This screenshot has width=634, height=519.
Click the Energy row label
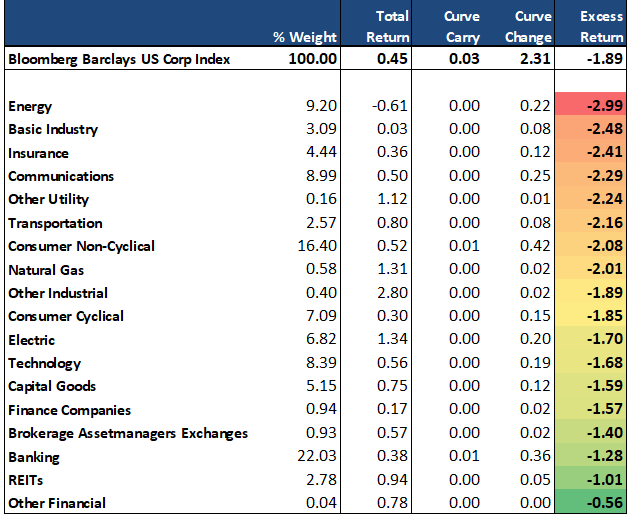click(x=30, y=106)
